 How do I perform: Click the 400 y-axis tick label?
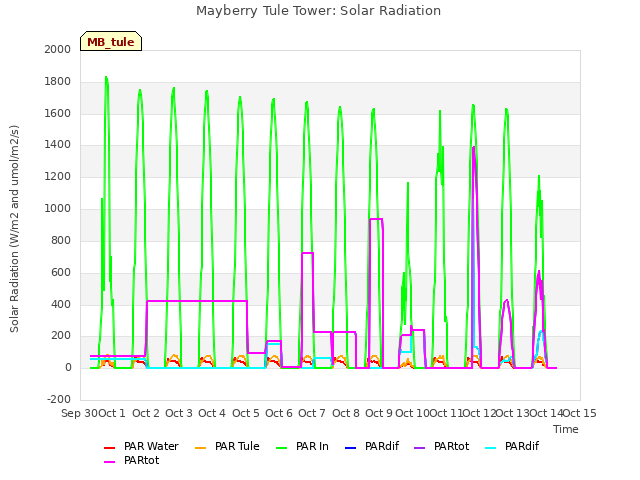click(61, 304)
